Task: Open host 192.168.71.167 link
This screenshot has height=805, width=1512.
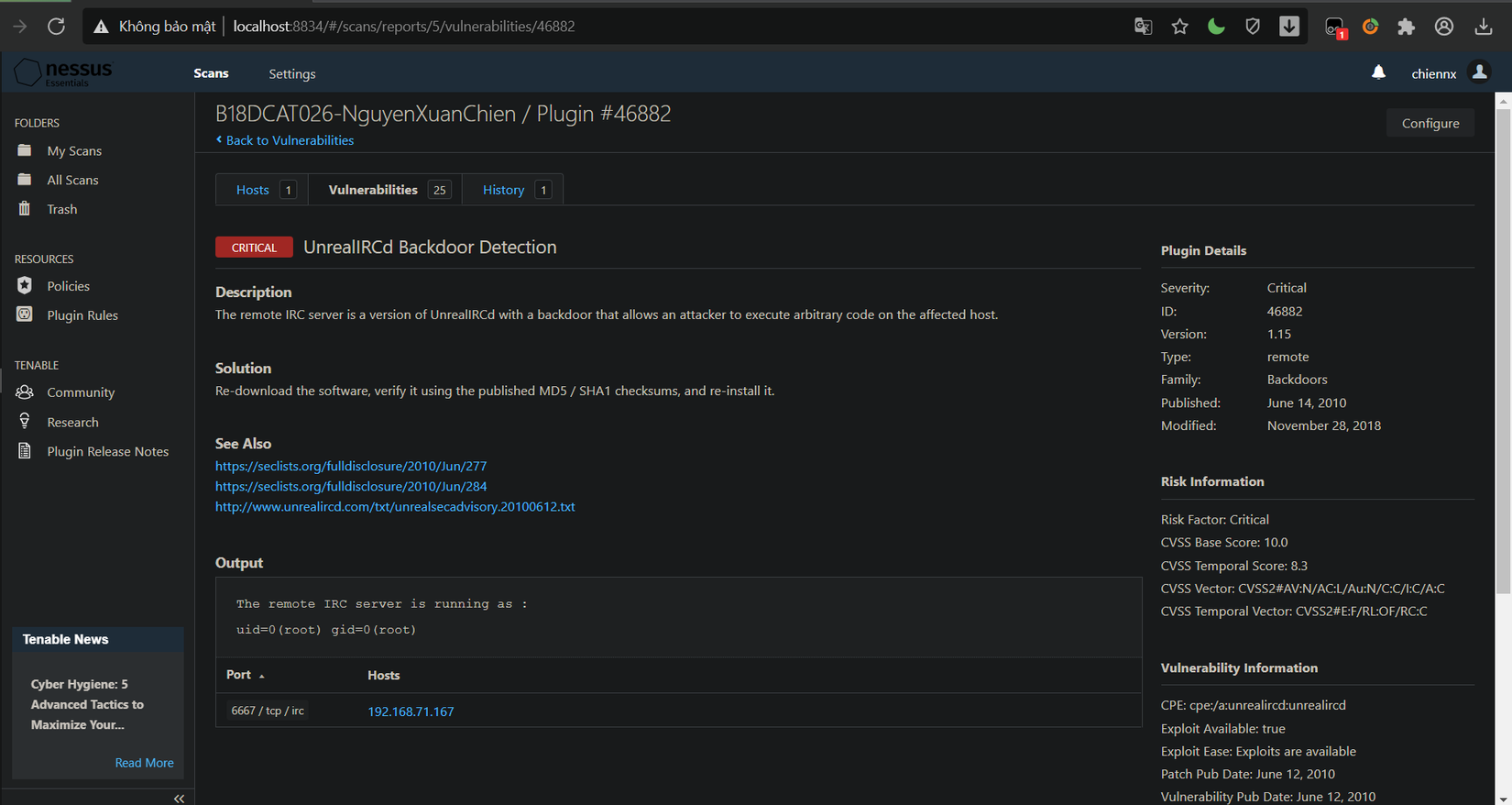Action: click(x=411, y=711)
